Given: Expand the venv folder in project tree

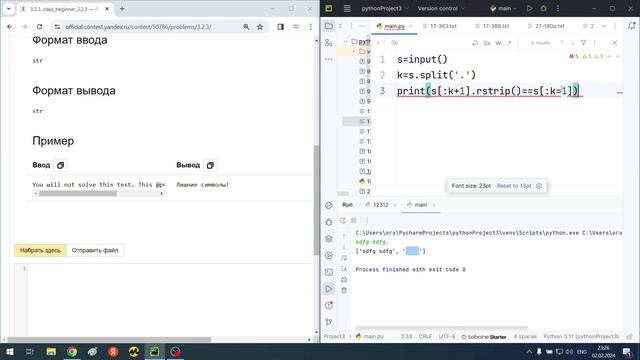Looking at the screenshot, I should pyautogui.click(x=353, y=51).
